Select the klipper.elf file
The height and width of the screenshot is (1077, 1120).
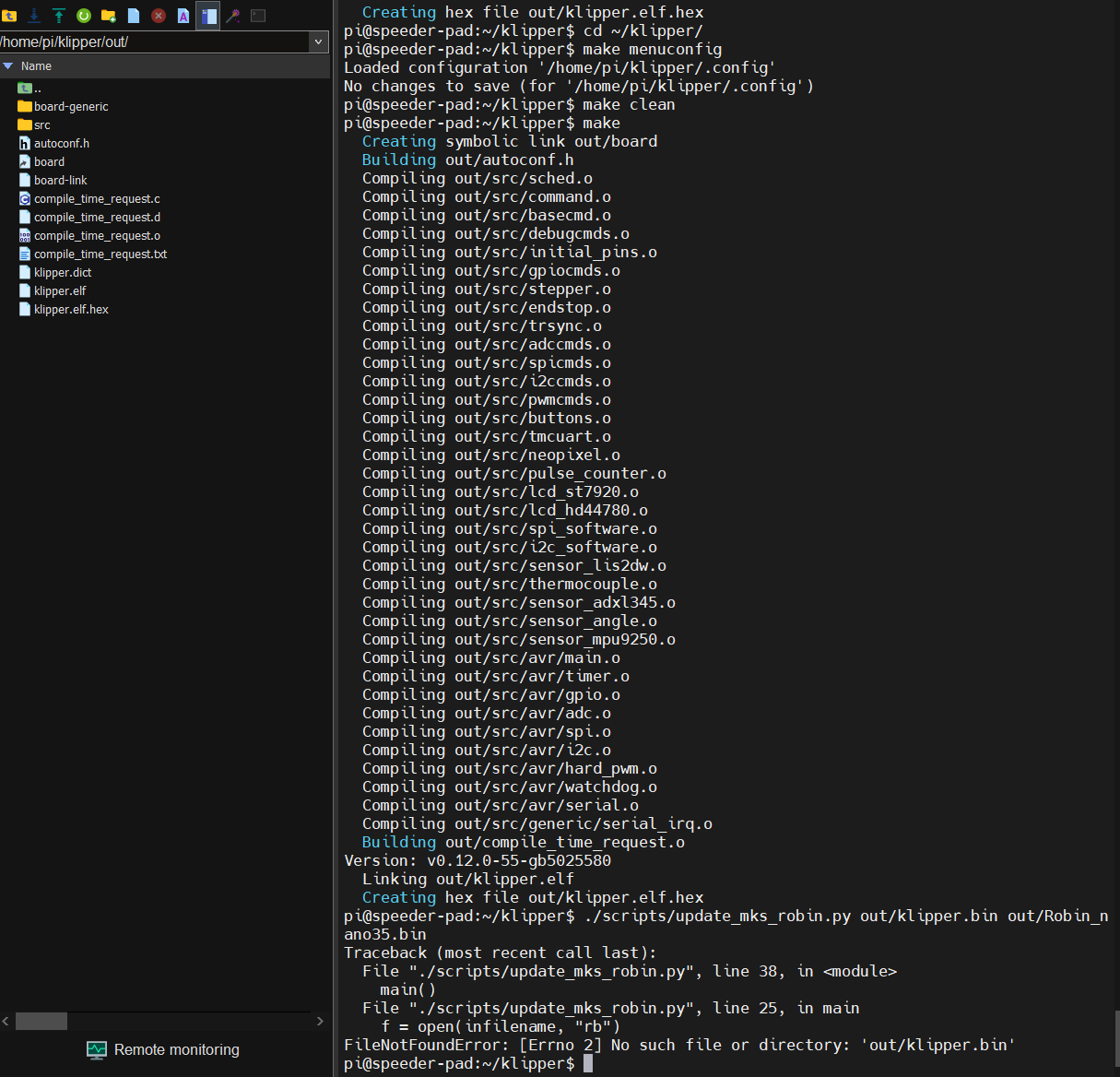(52, 291)
